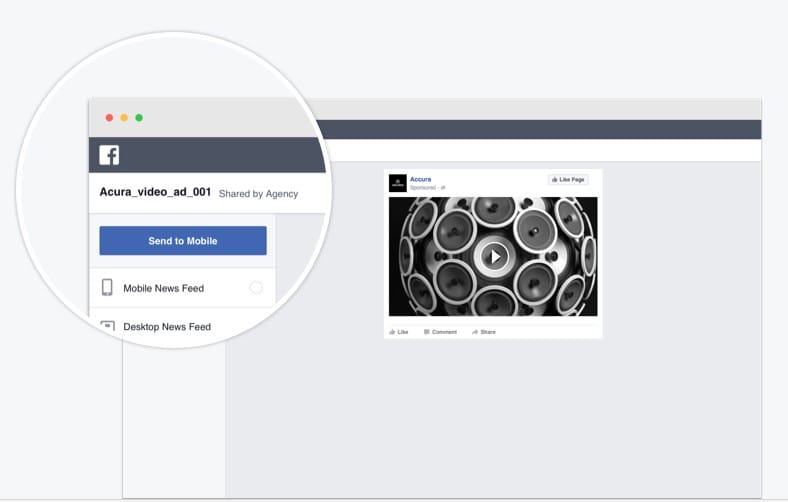This screenshot has height=502, width=788.
Task: Click the Sponsored label under Accura
Action: (x=423, y=187)
